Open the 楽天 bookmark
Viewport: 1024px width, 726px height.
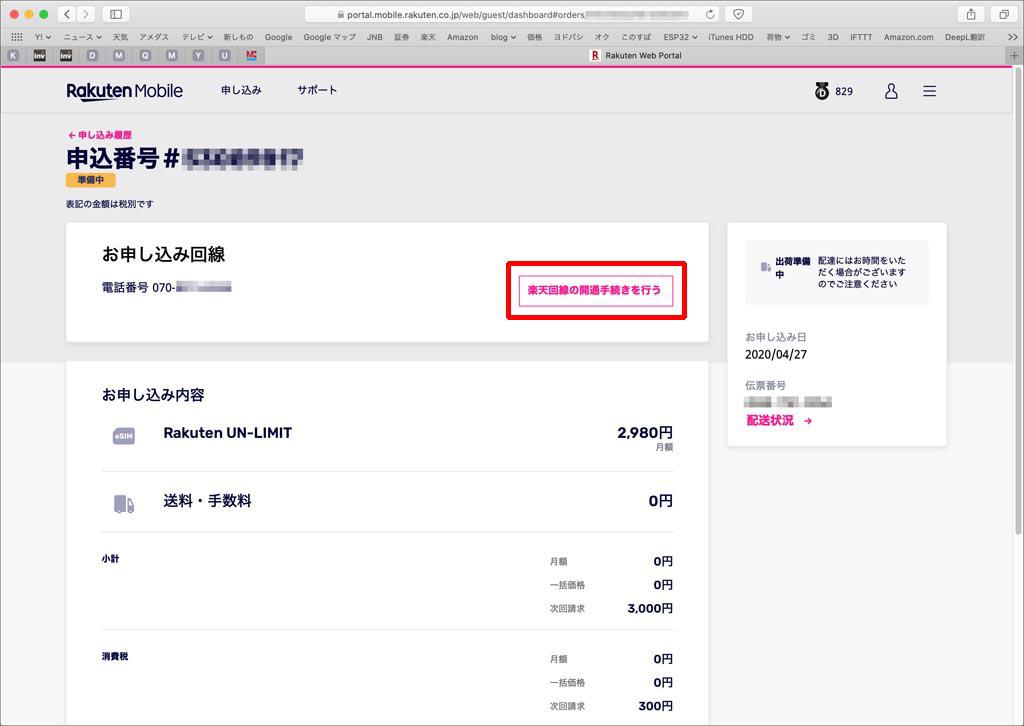[x=428, y=37]
